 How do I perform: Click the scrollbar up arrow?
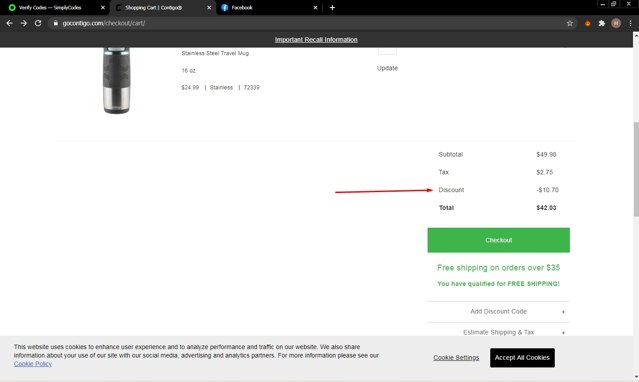[x=636, y=36]
